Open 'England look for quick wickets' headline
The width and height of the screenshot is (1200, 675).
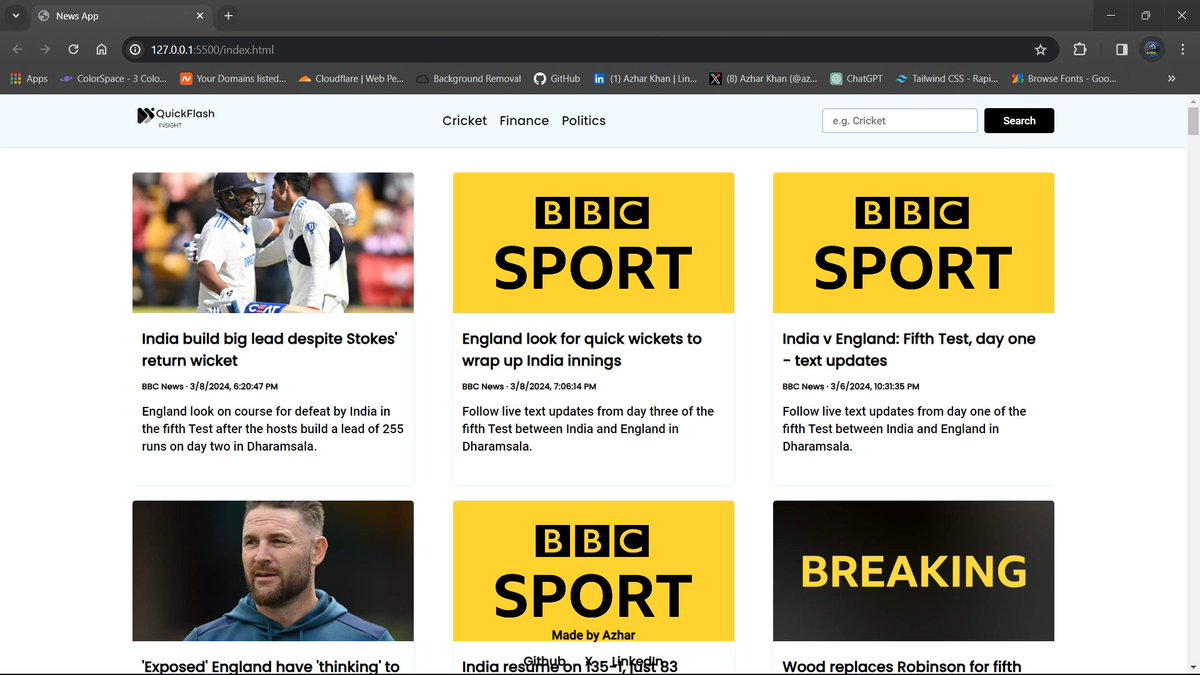(582, 350)
